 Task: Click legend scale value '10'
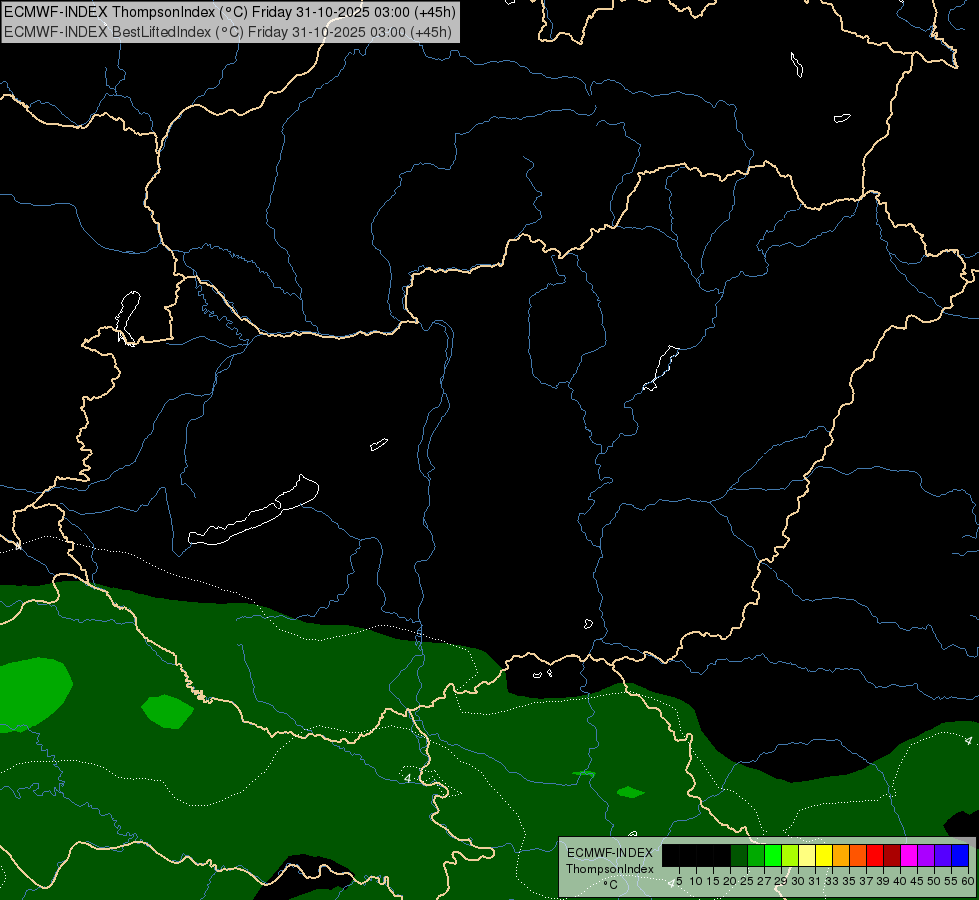[x=696, y=881]
